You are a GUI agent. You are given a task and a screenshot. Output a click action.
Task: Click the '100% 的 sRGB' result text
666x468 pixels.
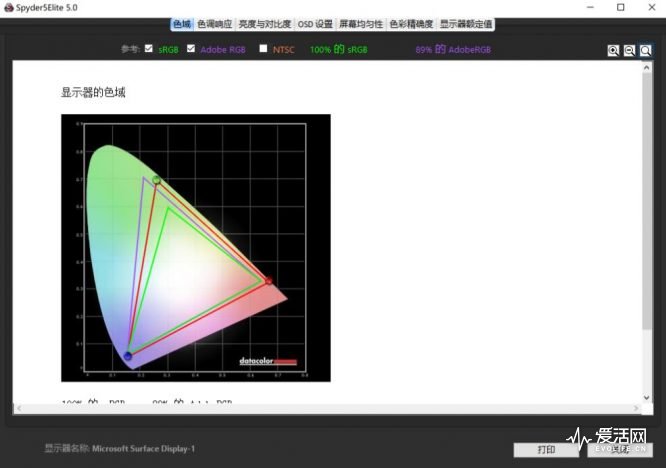pos(339,49)
